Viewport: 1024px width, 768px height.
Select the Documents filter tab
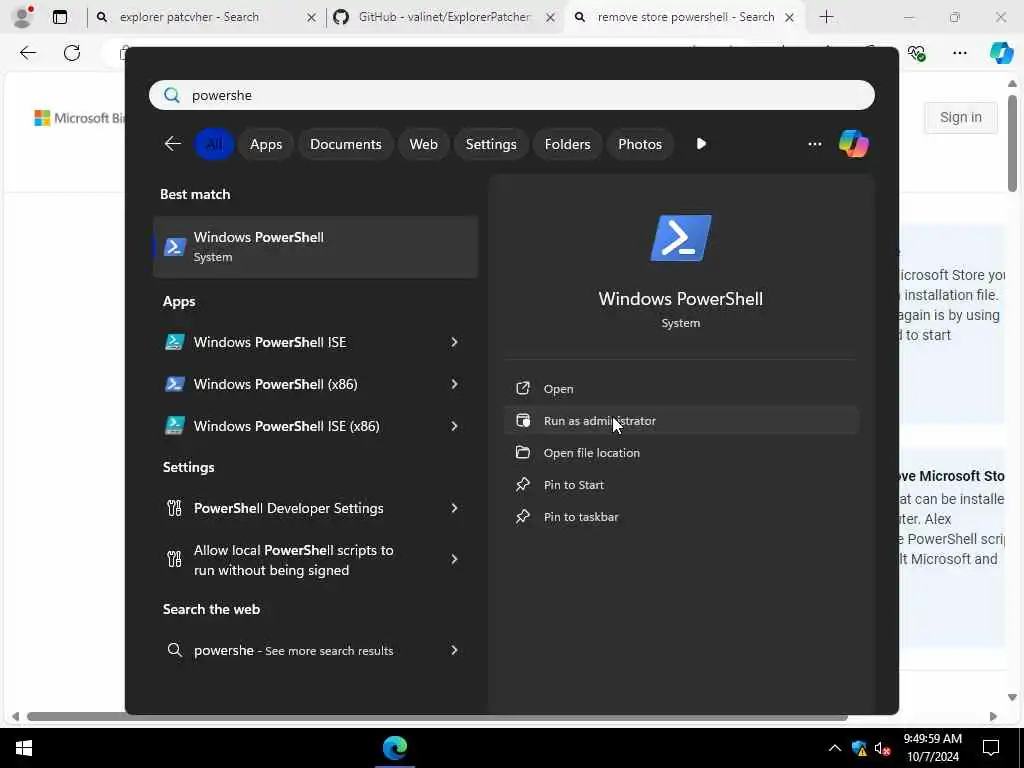click(345, 144)
